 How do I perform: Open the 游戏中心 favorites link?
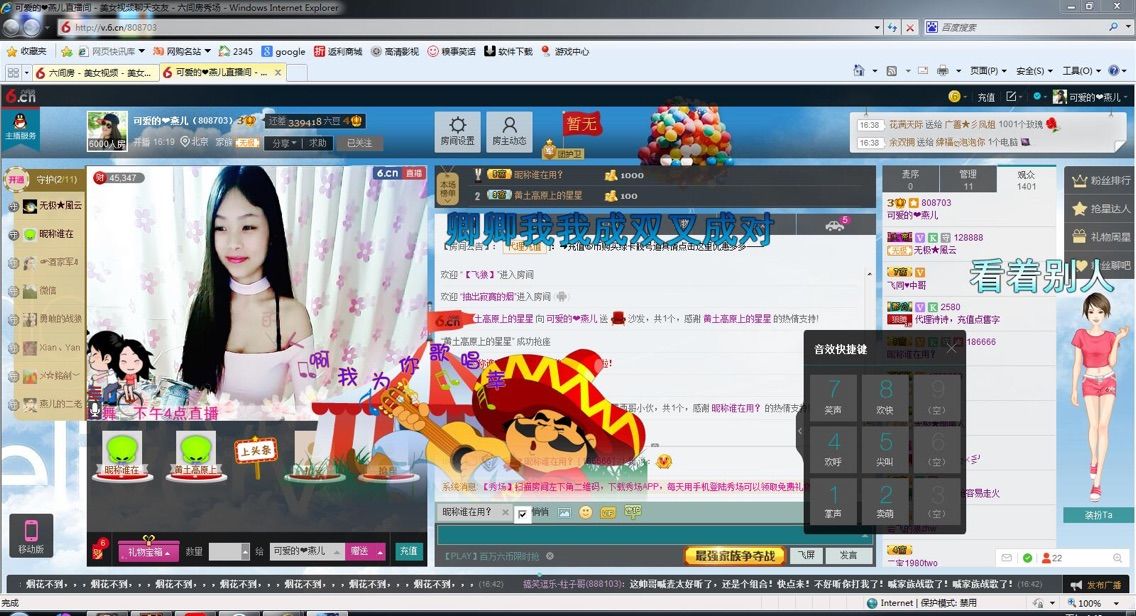[565, 51]
